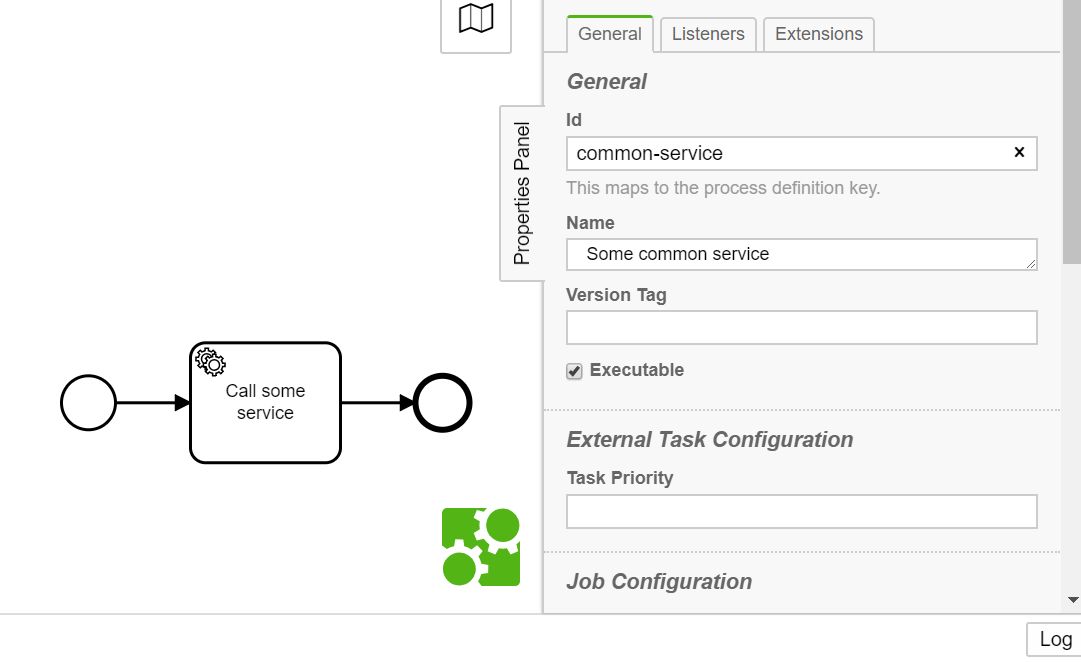Focus the Task Priority input

pyautogui.click(x=801, y=511)
